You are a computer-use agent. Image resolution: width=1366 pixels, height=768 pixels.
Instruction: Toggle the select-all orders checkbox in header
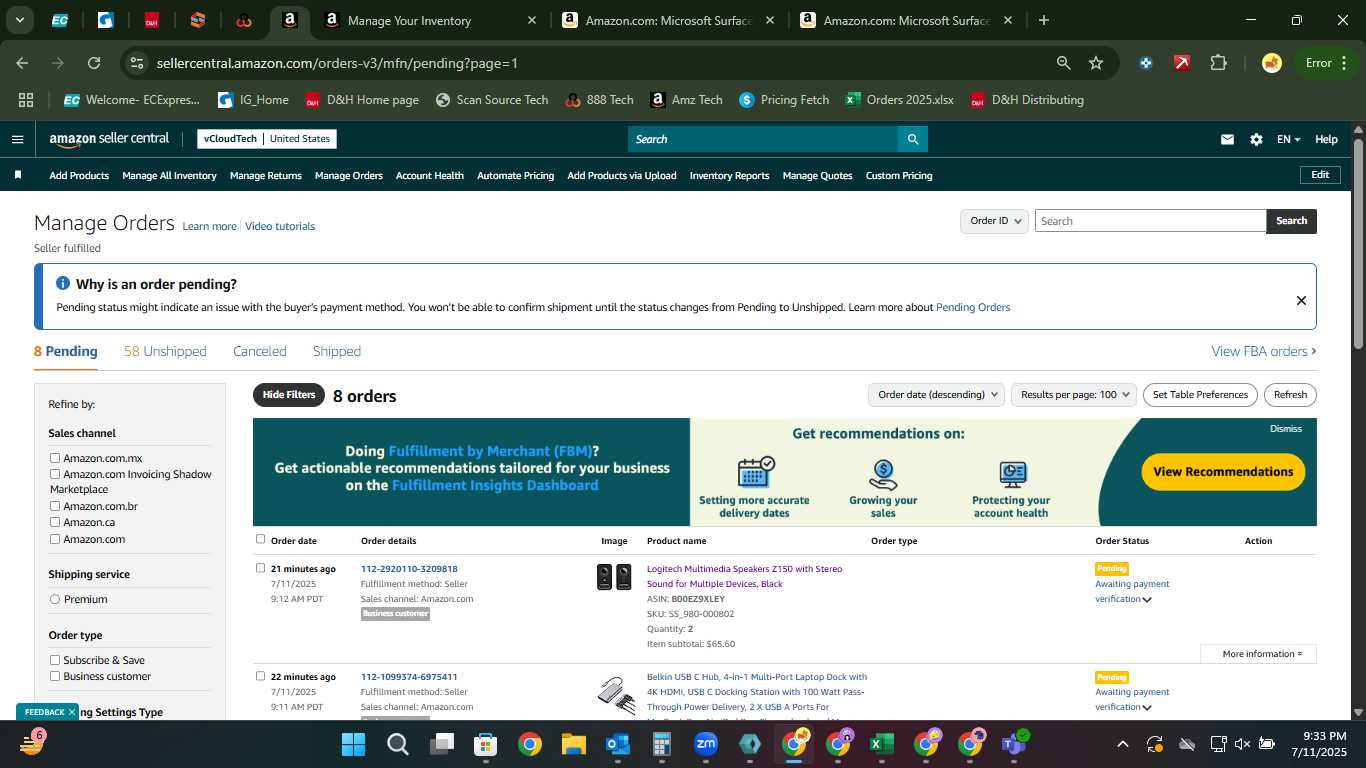(x=260, y=539)
